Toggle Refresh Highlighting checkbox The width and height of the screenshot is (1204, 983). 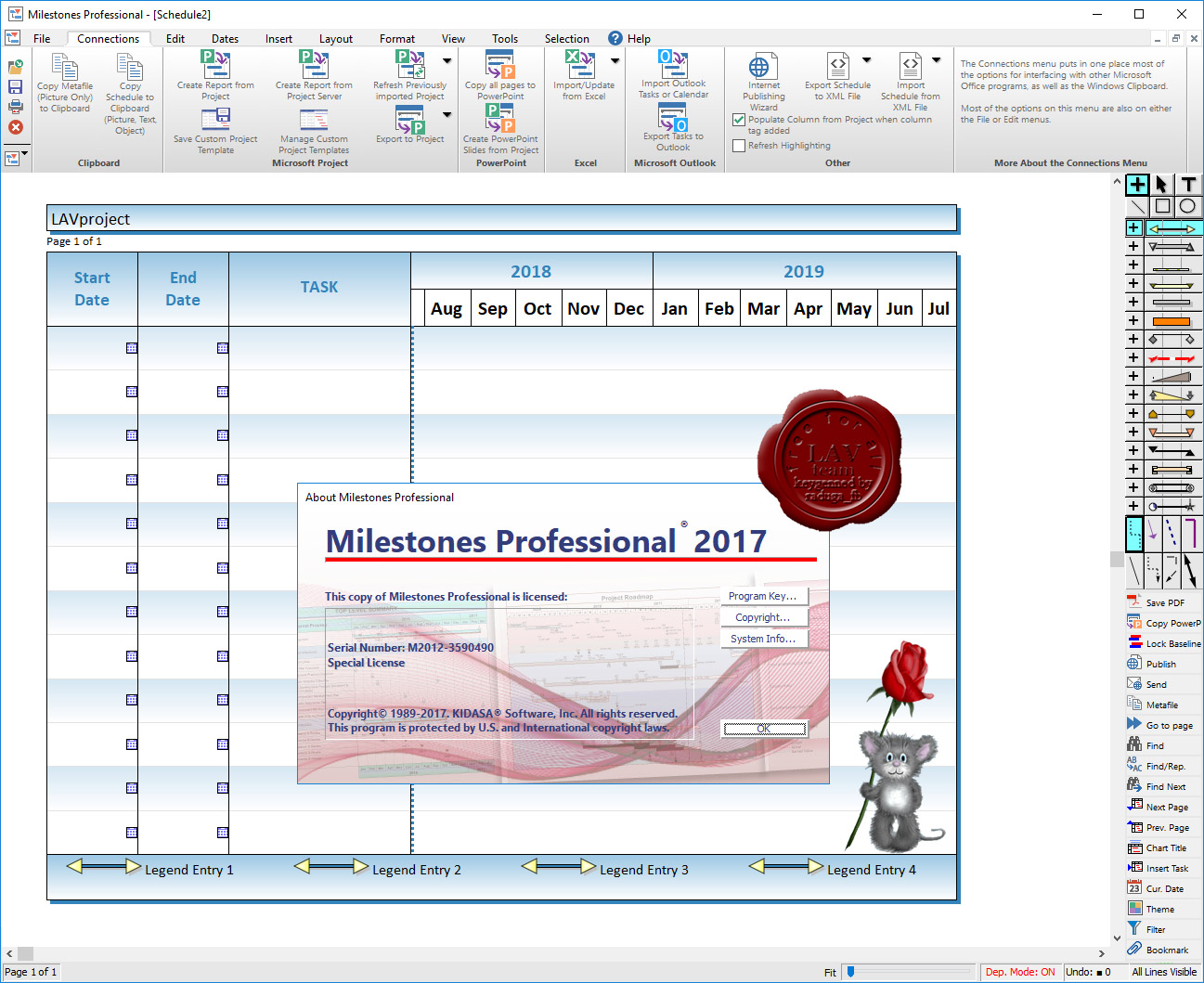pos(739,146)
